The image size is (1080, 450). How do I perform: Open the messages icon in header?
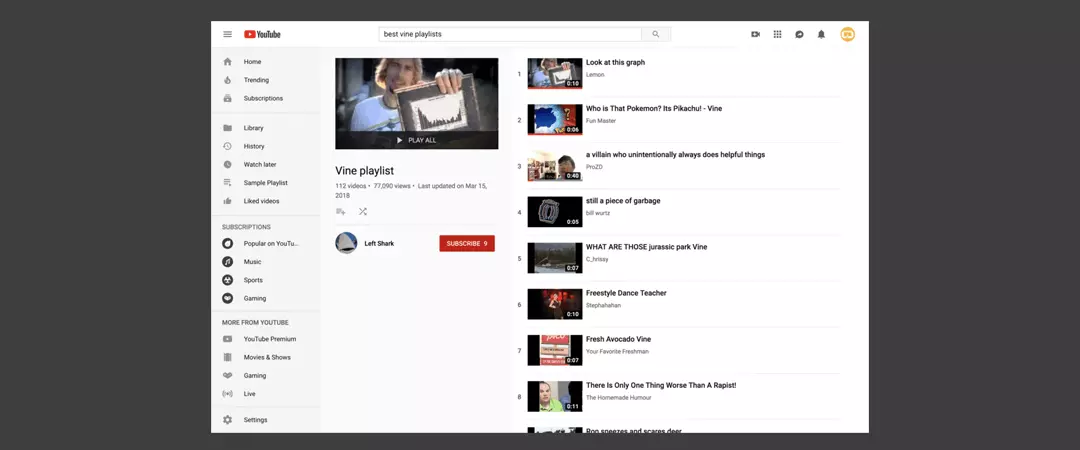[799, 34]
